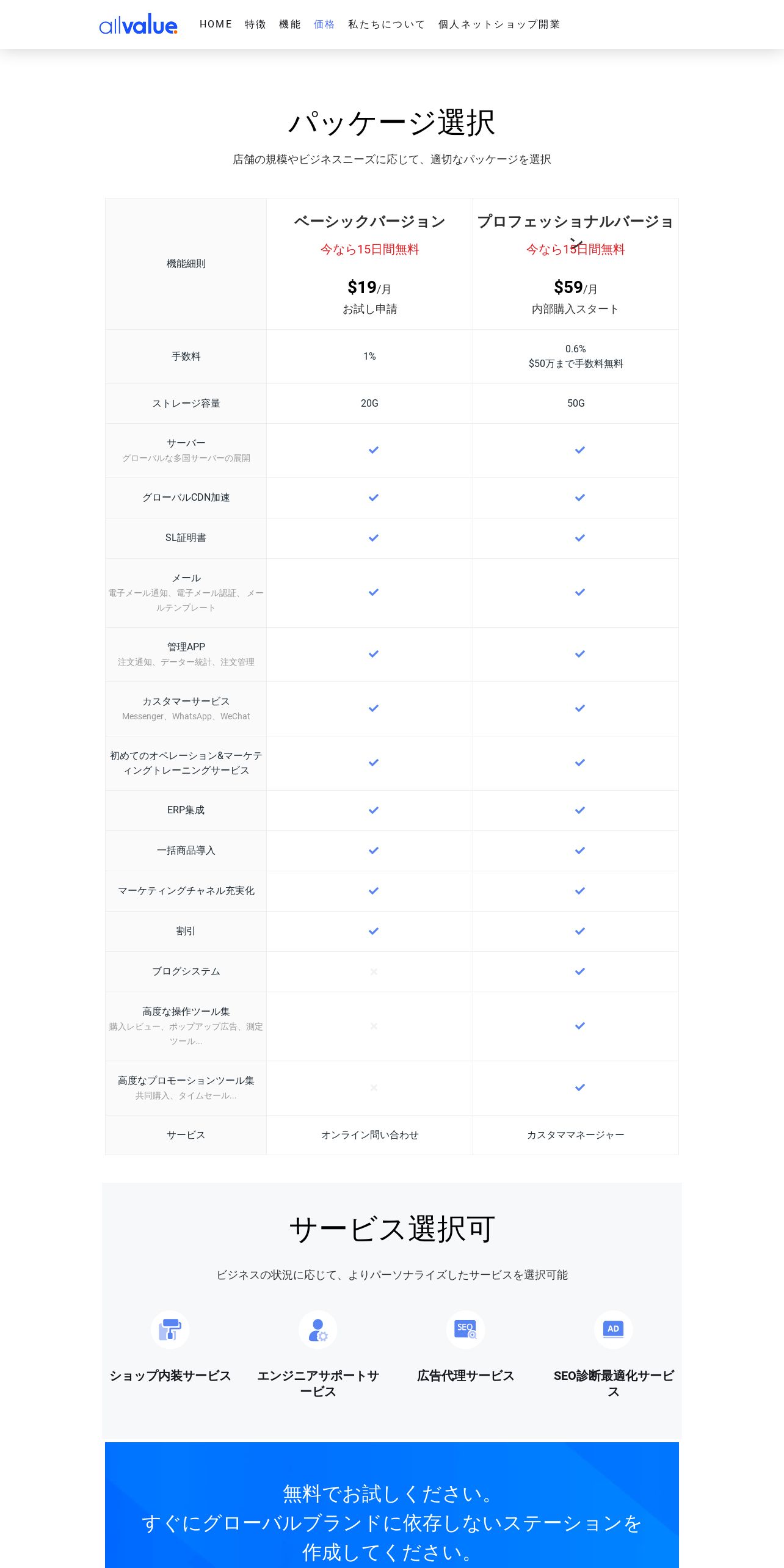784x1568 pixels.
Task: Click the エンジニアサポートサービス person icon
Action: [x=318, y=1329]
